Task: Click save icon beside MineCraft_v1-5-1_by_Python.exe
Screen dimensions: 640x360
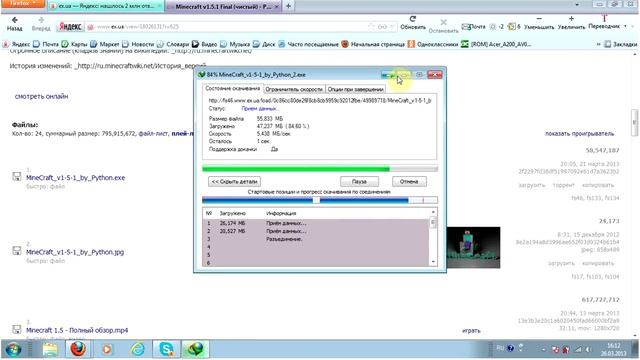Action: 17,176
